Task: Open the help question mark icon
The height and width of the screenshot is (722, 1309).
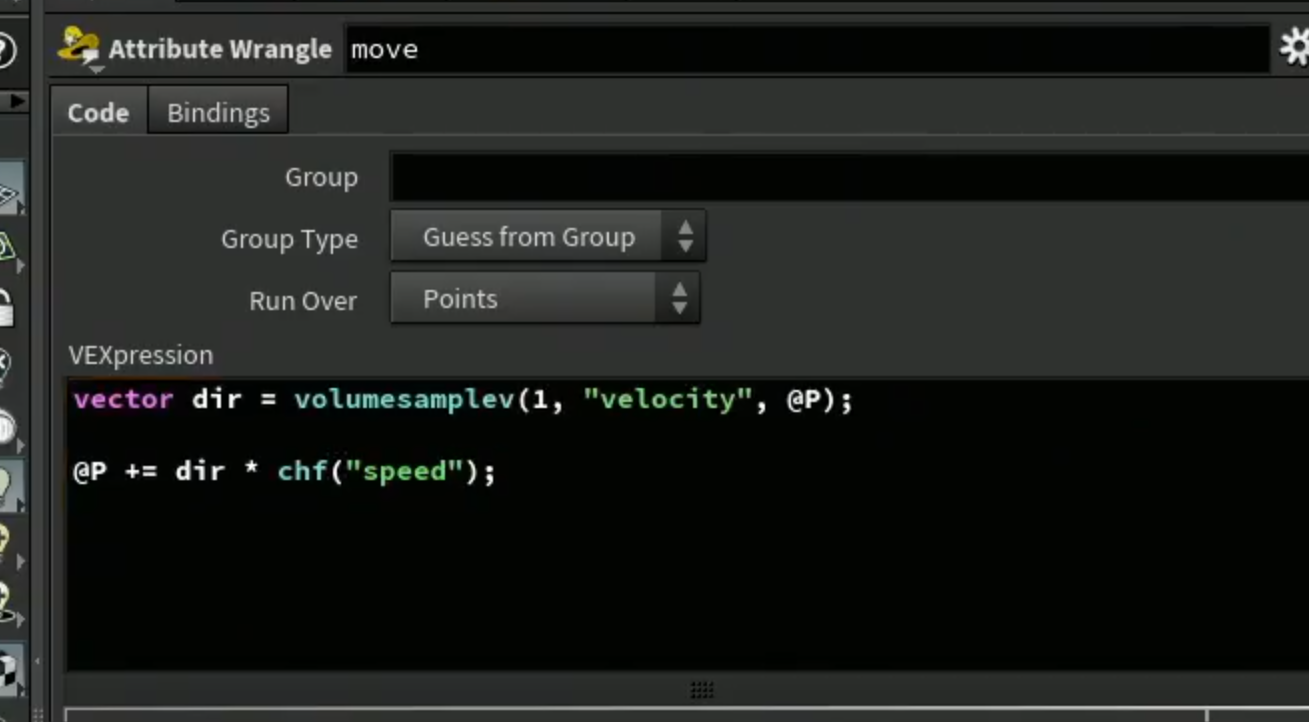Action: coord(5,49)
